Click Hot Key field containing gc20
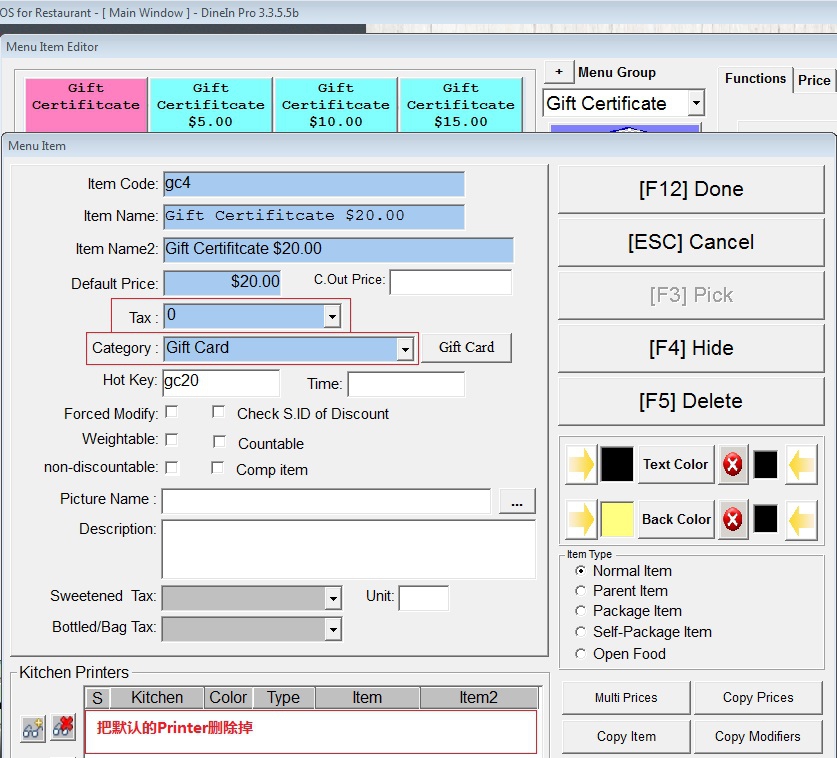The width and height of the screenshot is (837, 758). point(221,382)
